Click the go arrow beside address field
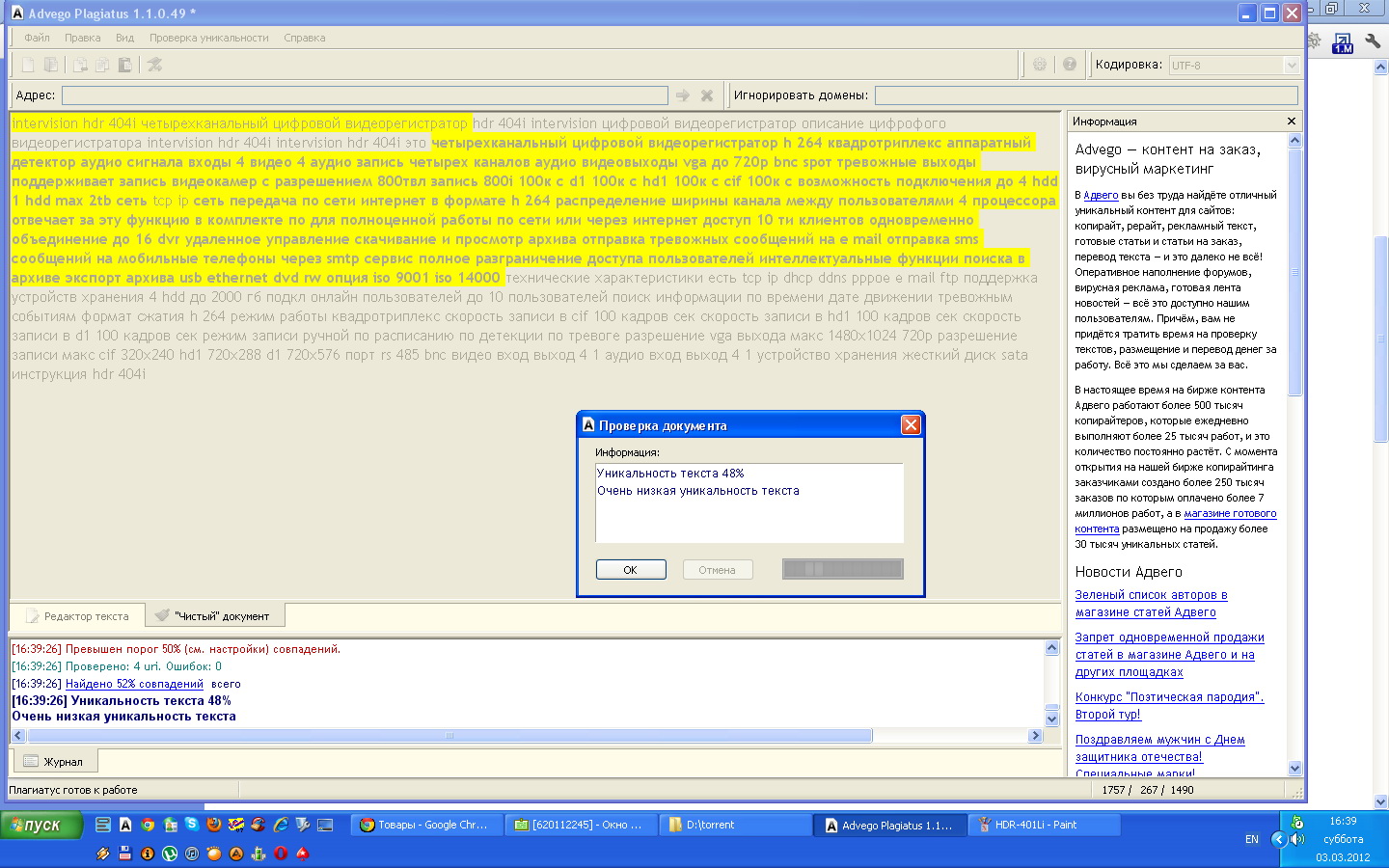Image resolution: width=1389 pixels, height=868 pixels. pyautogui.click(x=683, y=95)
